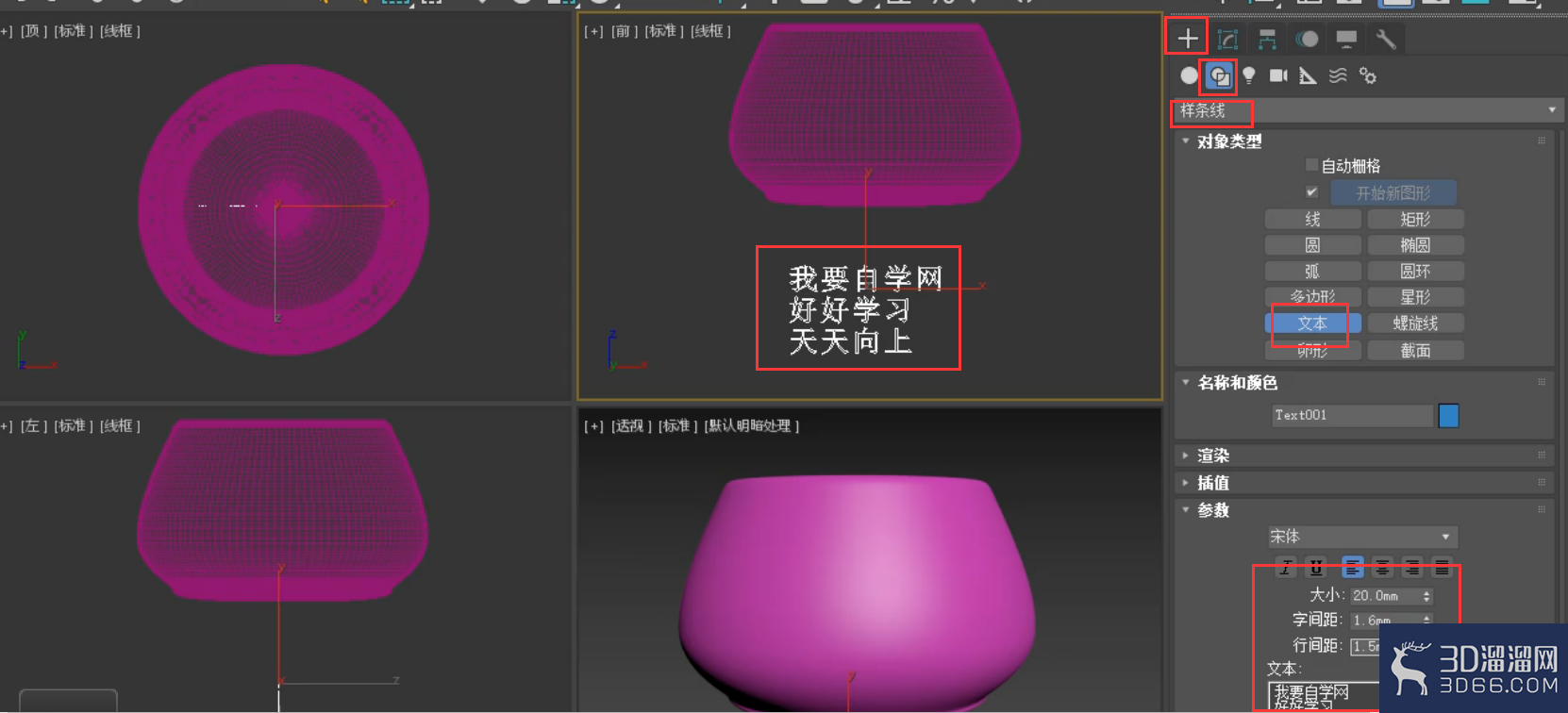Open the blue object color swatch
This screenshot has height=713, width=1568.
(x=1448, y=415)
